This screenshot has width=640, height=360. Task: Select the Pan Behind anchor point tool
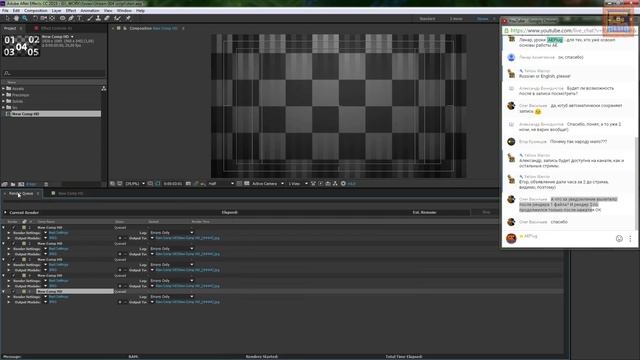coord(52,18)
